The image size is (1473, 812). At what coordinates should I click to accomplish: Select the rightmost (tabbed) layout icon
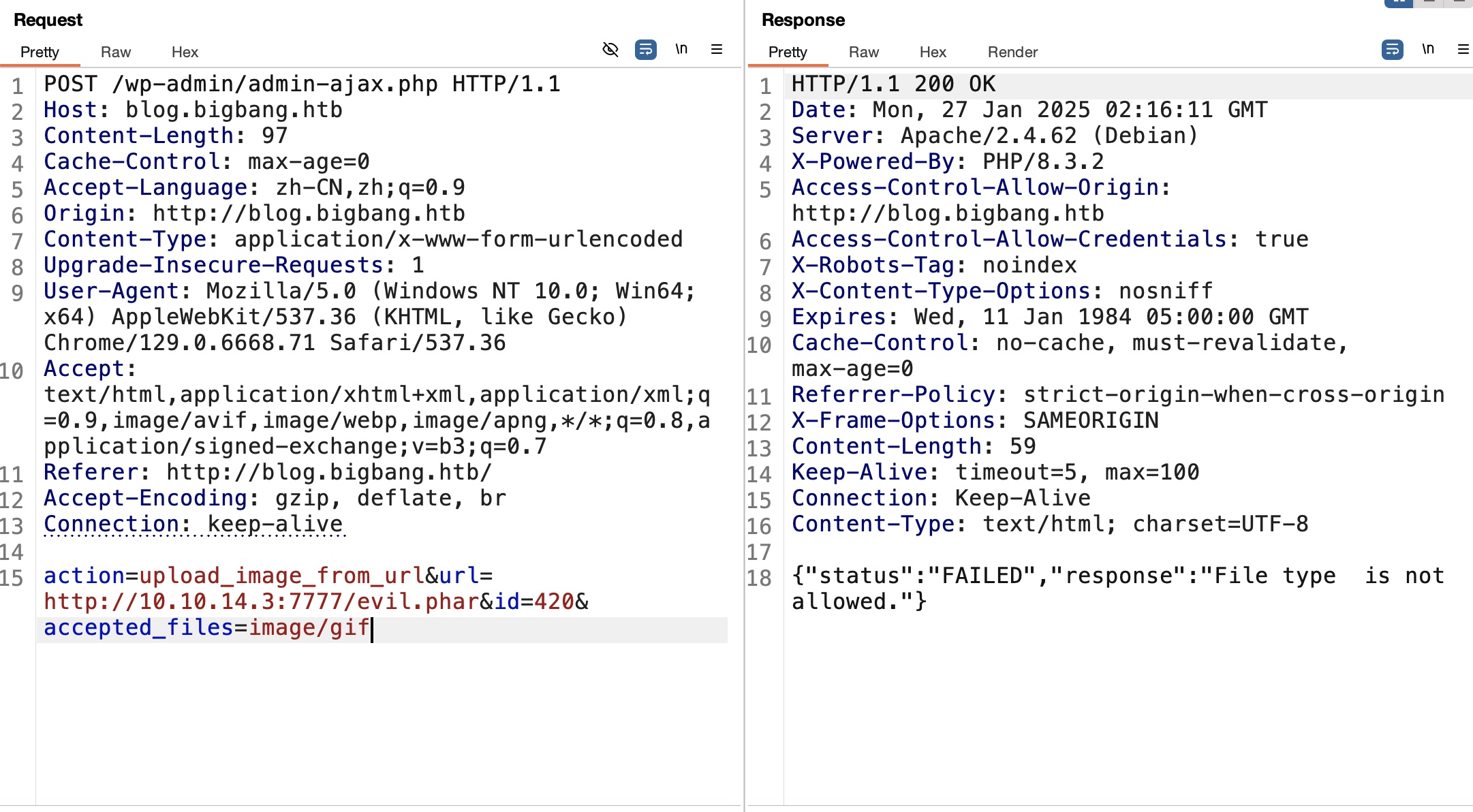tap(1459, 2)
